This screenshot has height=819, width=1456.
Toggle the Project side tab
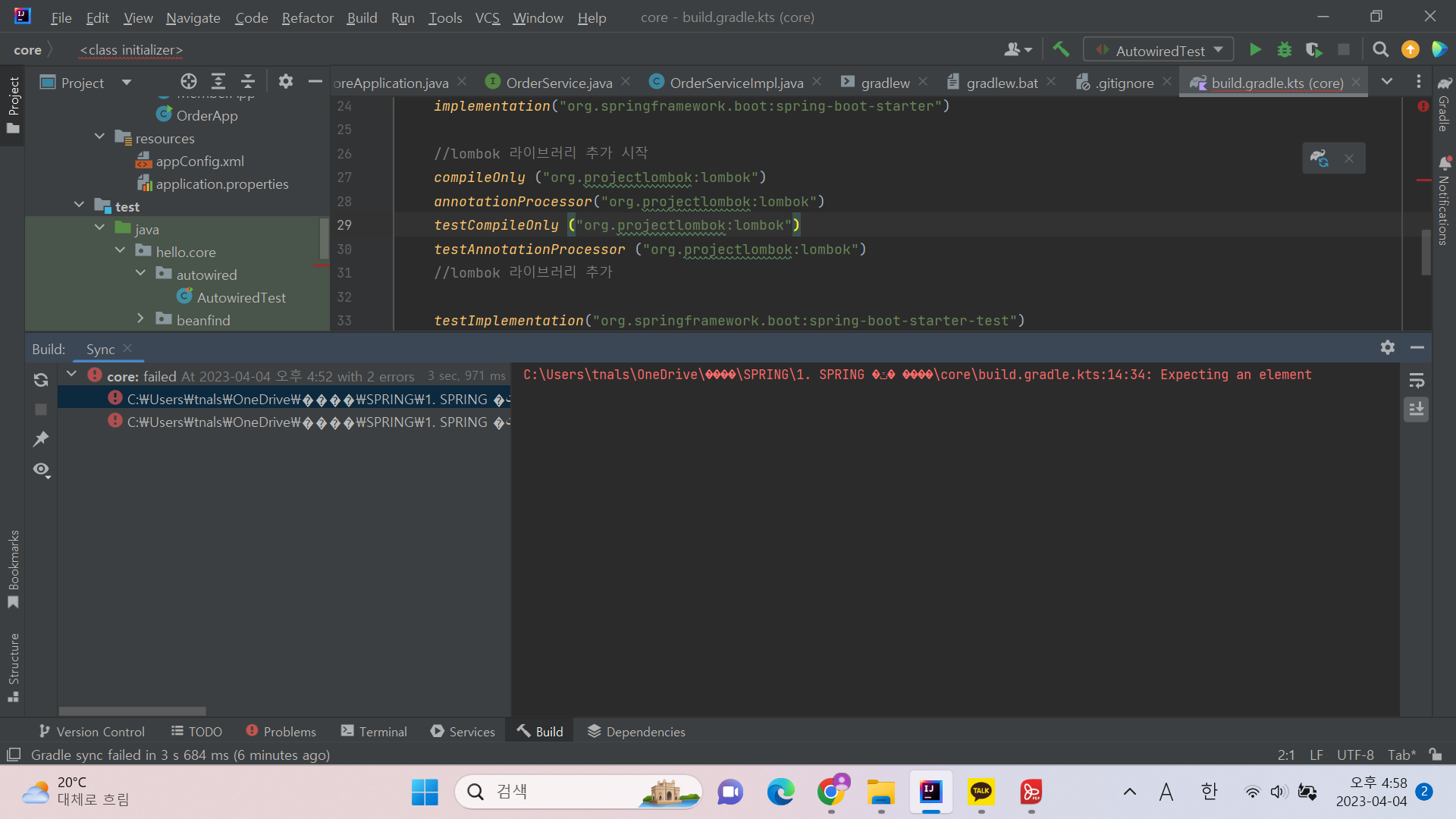(13, 105)
